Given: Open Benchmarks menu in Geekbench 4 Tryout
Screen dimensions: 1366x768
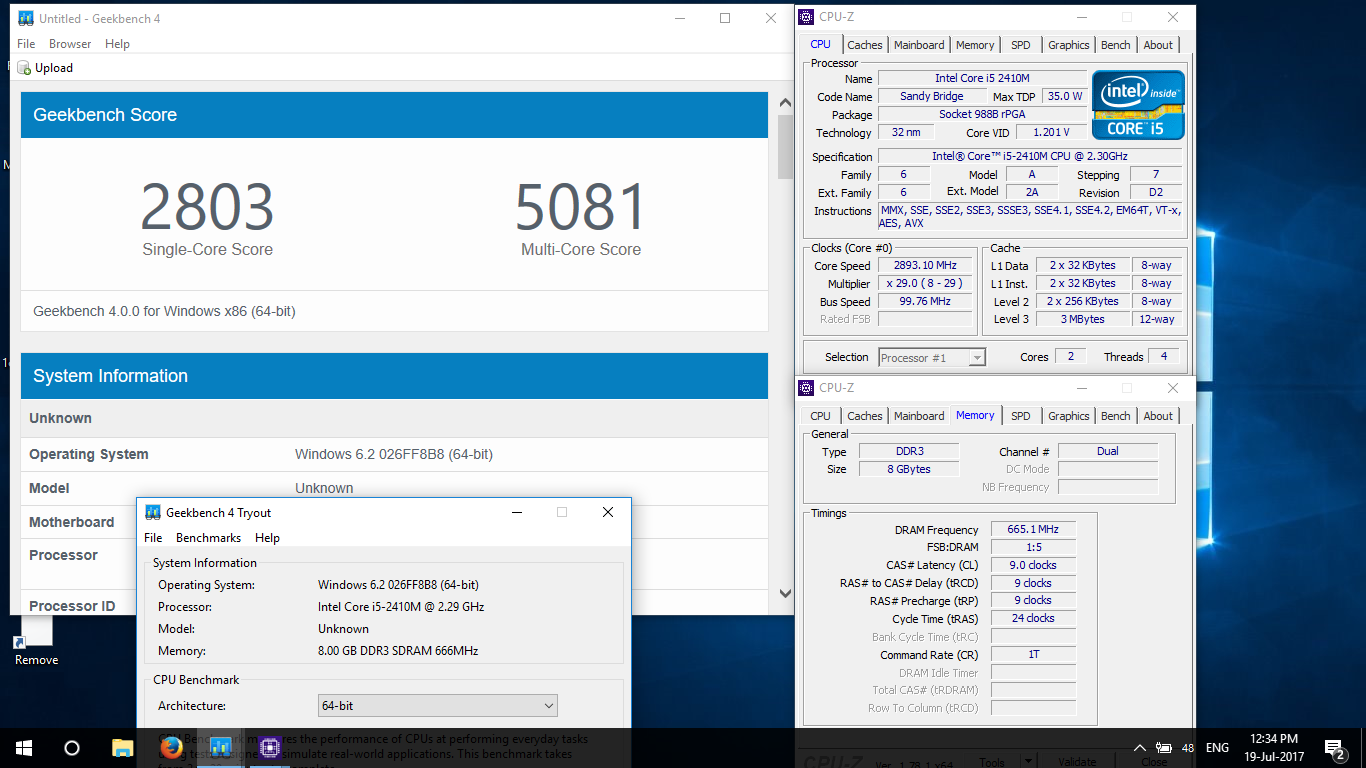Looking at the screenshot, I should click(x=208, y=538).
